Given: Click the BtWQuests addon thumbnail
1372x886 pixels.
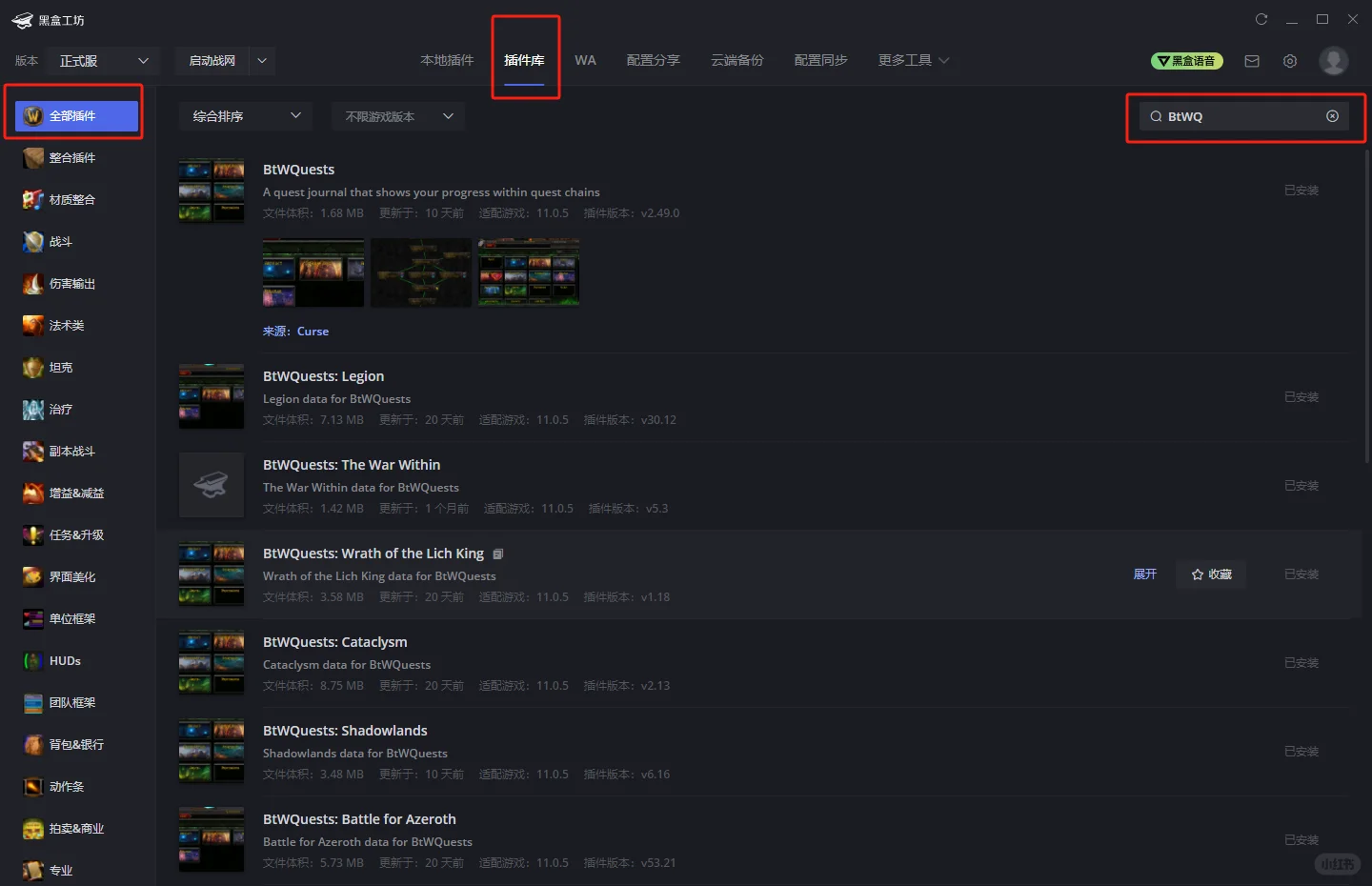Looking at the screenshot, I should coord(212,191).
